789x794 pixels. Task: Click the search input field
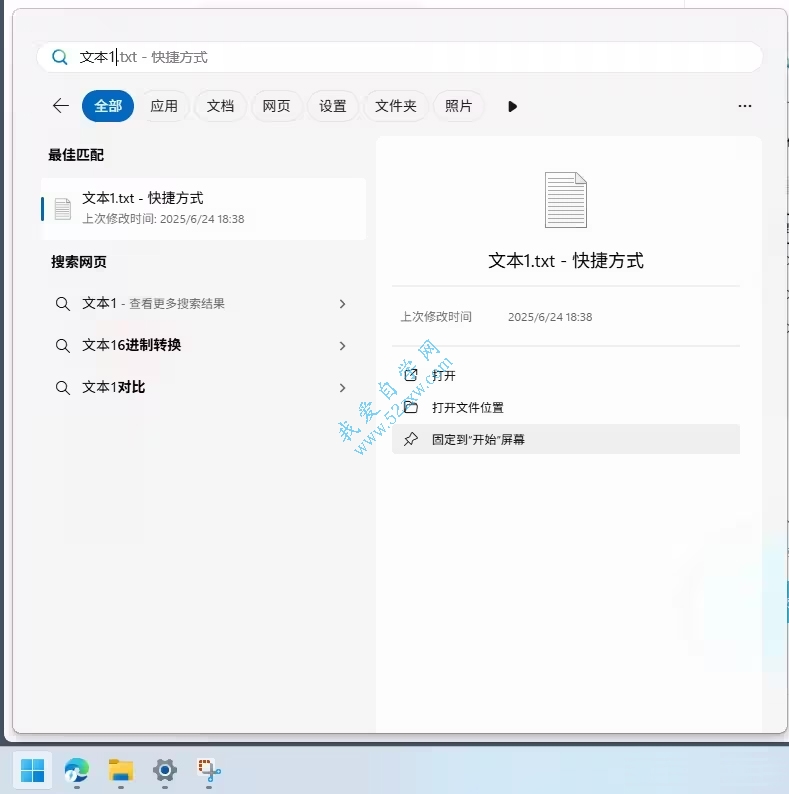[400, 57]
